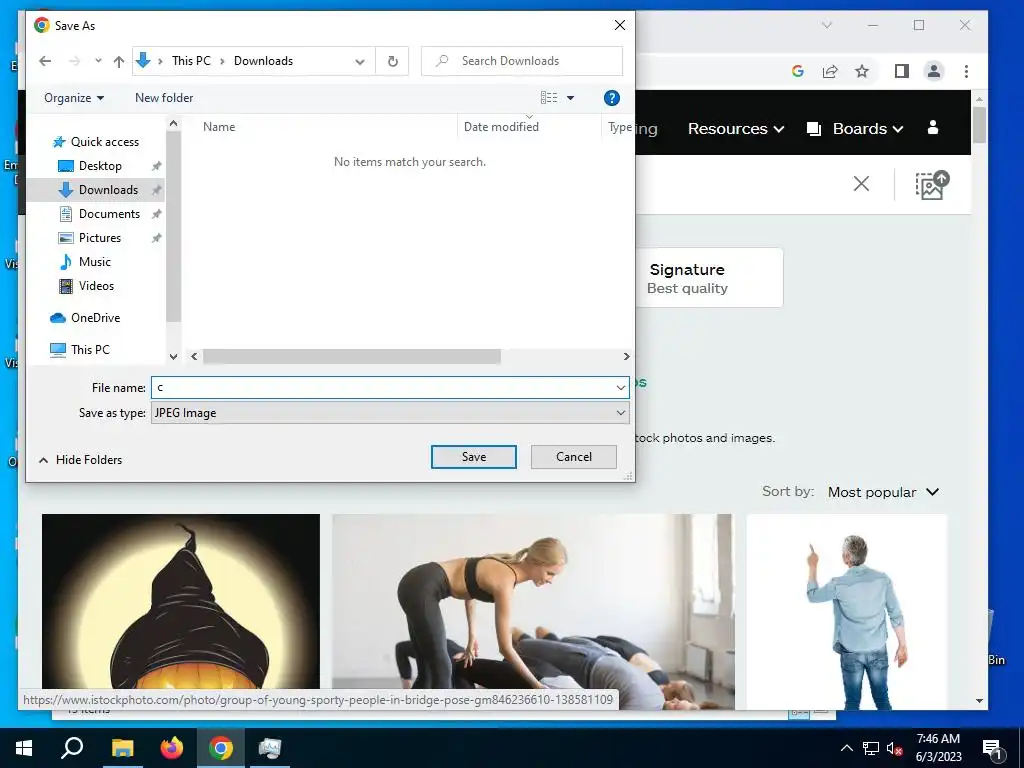The image size is (1024, 768).
Task: Expand the Resources menu on iStock
Action: [735, 129]
